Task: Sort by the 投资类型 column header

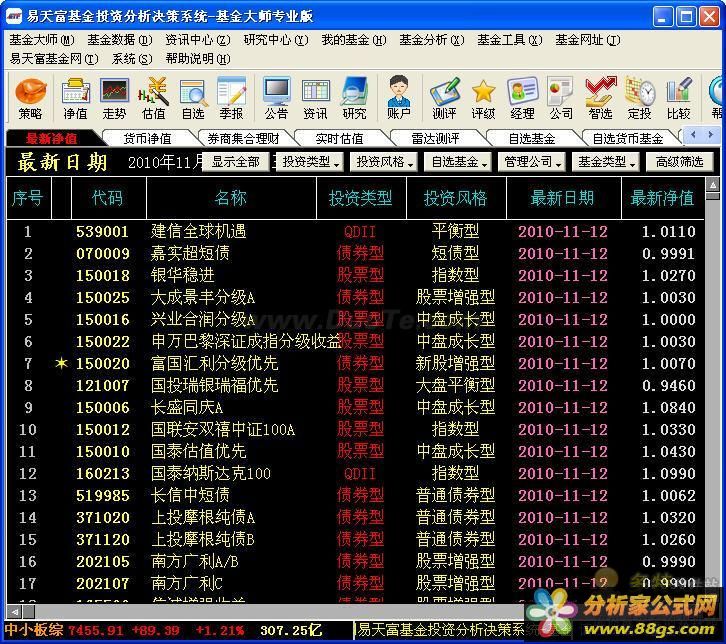Action: pyautogui.click(x=361, y=198)
